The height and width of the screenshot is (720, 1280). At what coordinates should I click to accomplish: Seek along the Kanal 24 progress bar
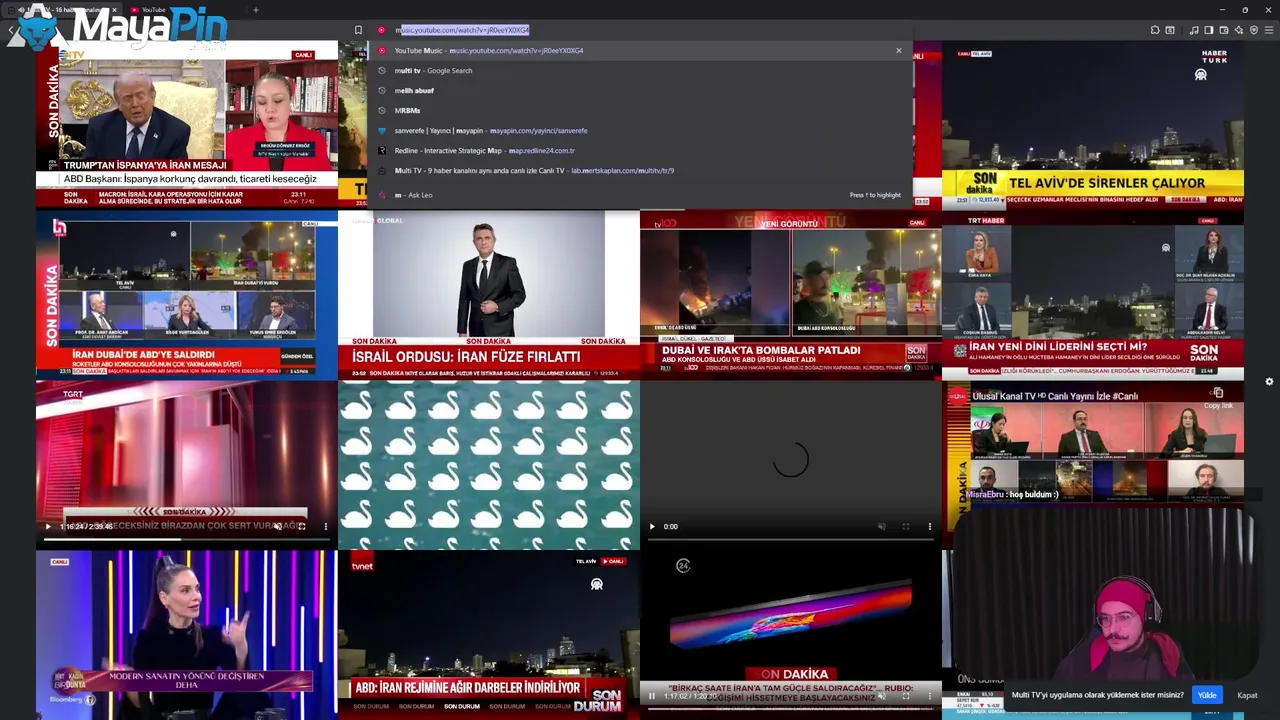(790, 709)
